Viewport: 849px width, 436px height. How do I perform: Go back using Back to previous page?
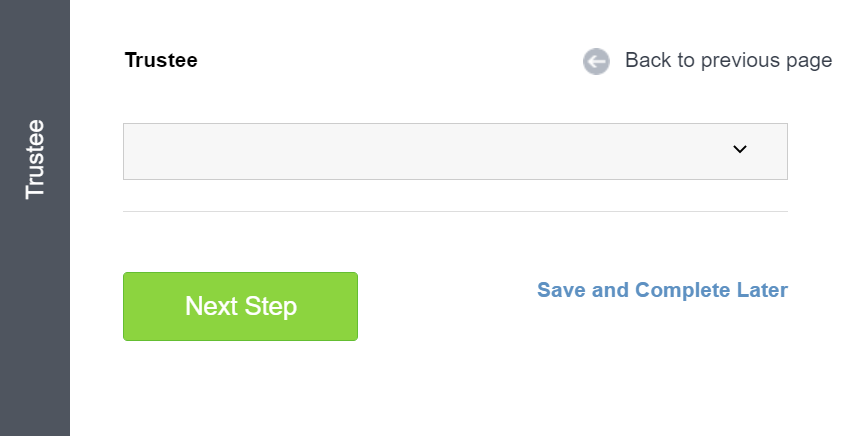point(708,61)
